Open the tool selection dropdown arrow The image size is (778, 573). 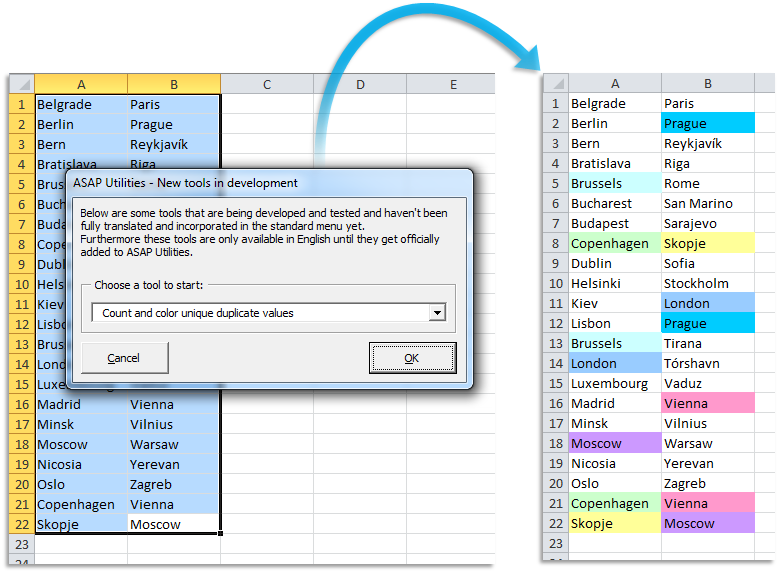pyautogui.click(x=437, y=313)
